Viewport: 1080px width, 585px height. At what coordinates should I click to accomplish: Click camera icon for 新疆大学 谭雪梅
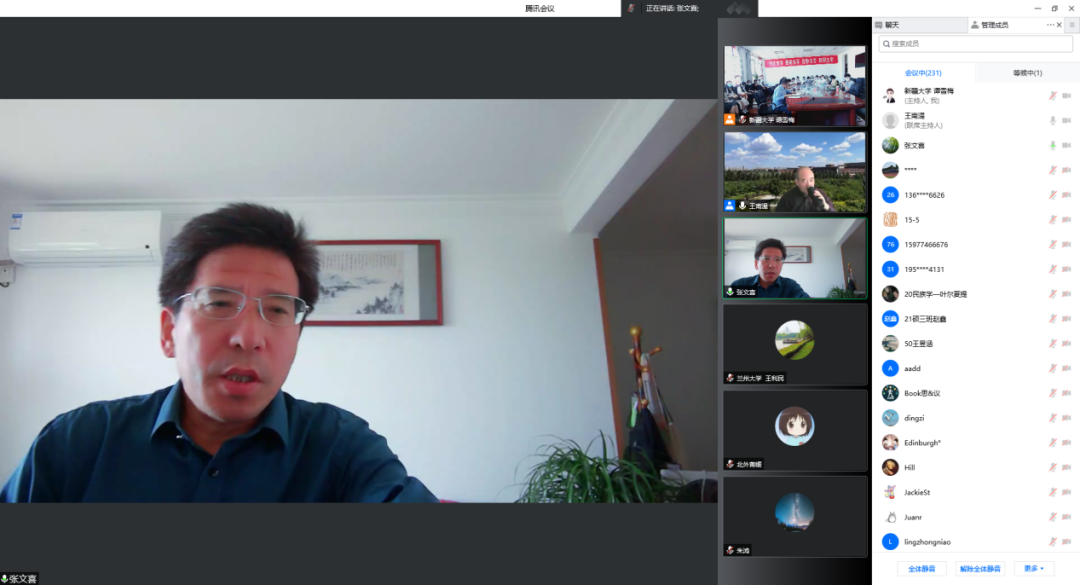click(x=1066, y=96)
